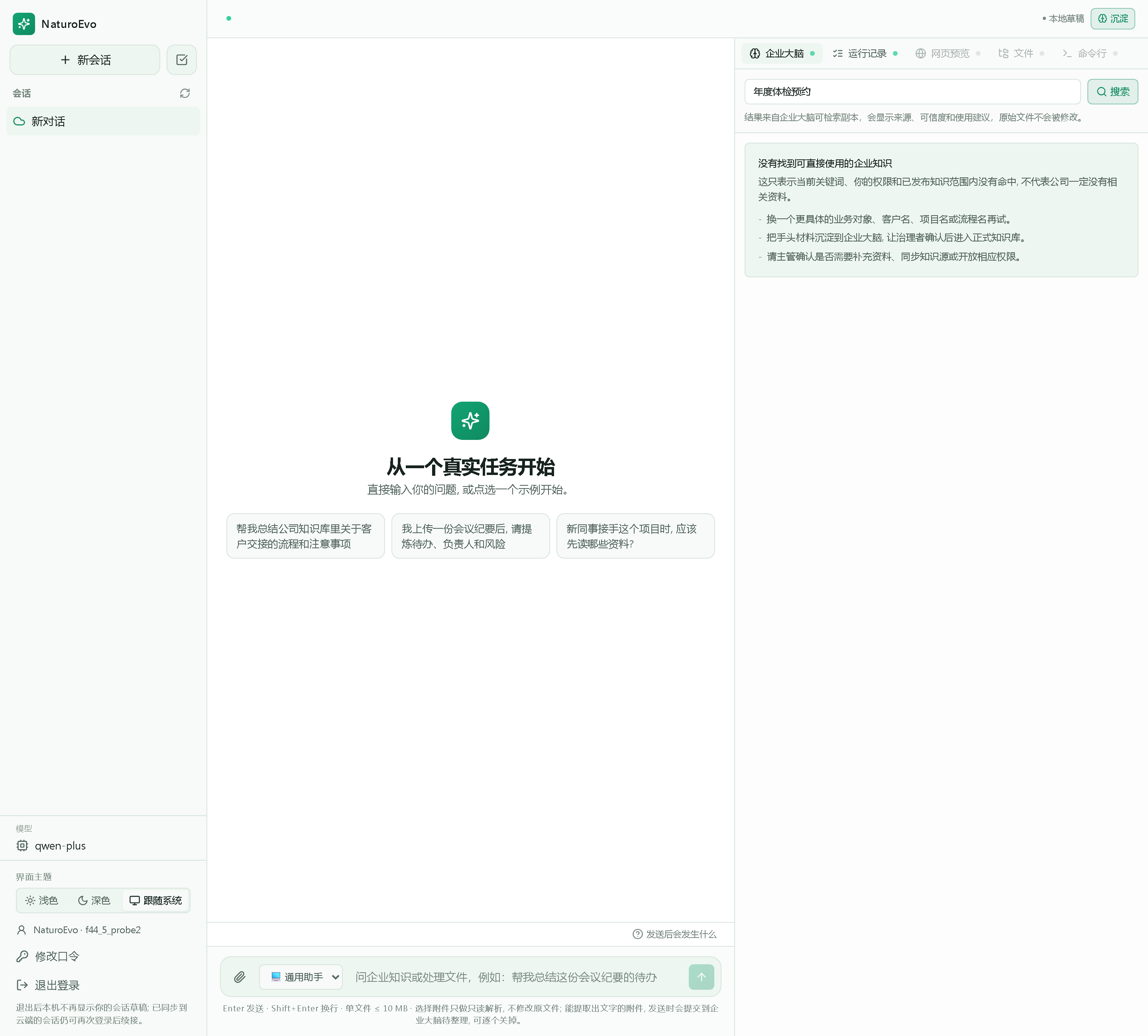
Task: Choose example 我上传一份会议纪要后
Action: (x=470, y=536)
